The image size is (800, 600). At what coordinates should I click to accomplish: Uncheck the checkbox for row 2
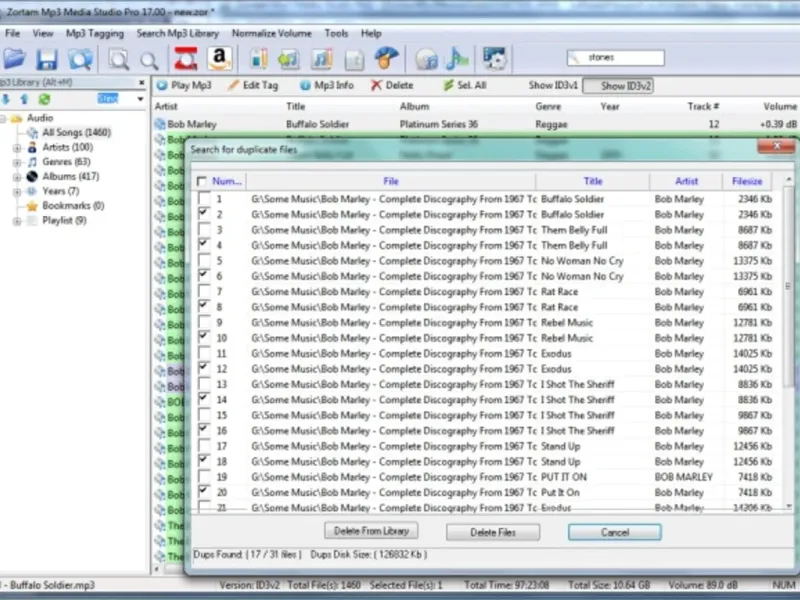click(x=204, y=213)
